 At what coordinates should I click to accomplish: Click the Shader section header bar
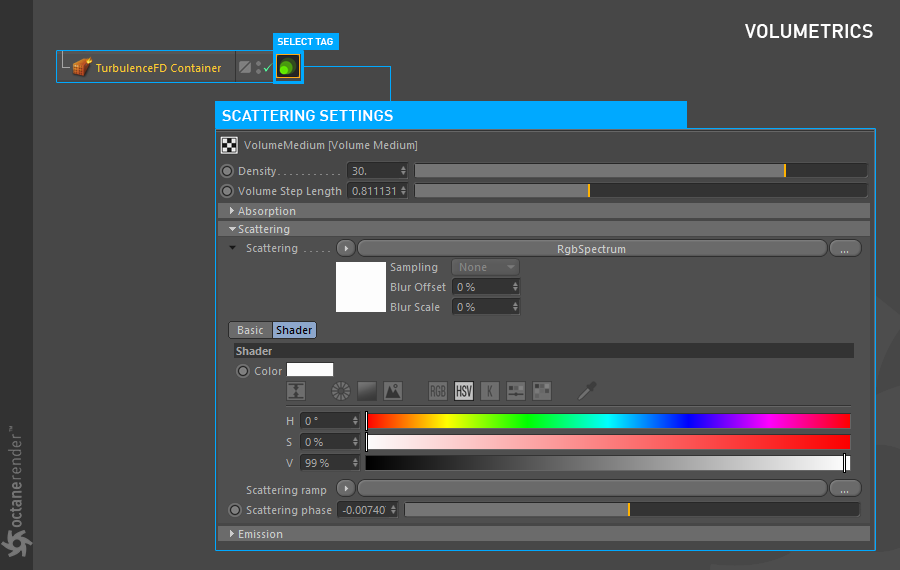coord(544,351)
